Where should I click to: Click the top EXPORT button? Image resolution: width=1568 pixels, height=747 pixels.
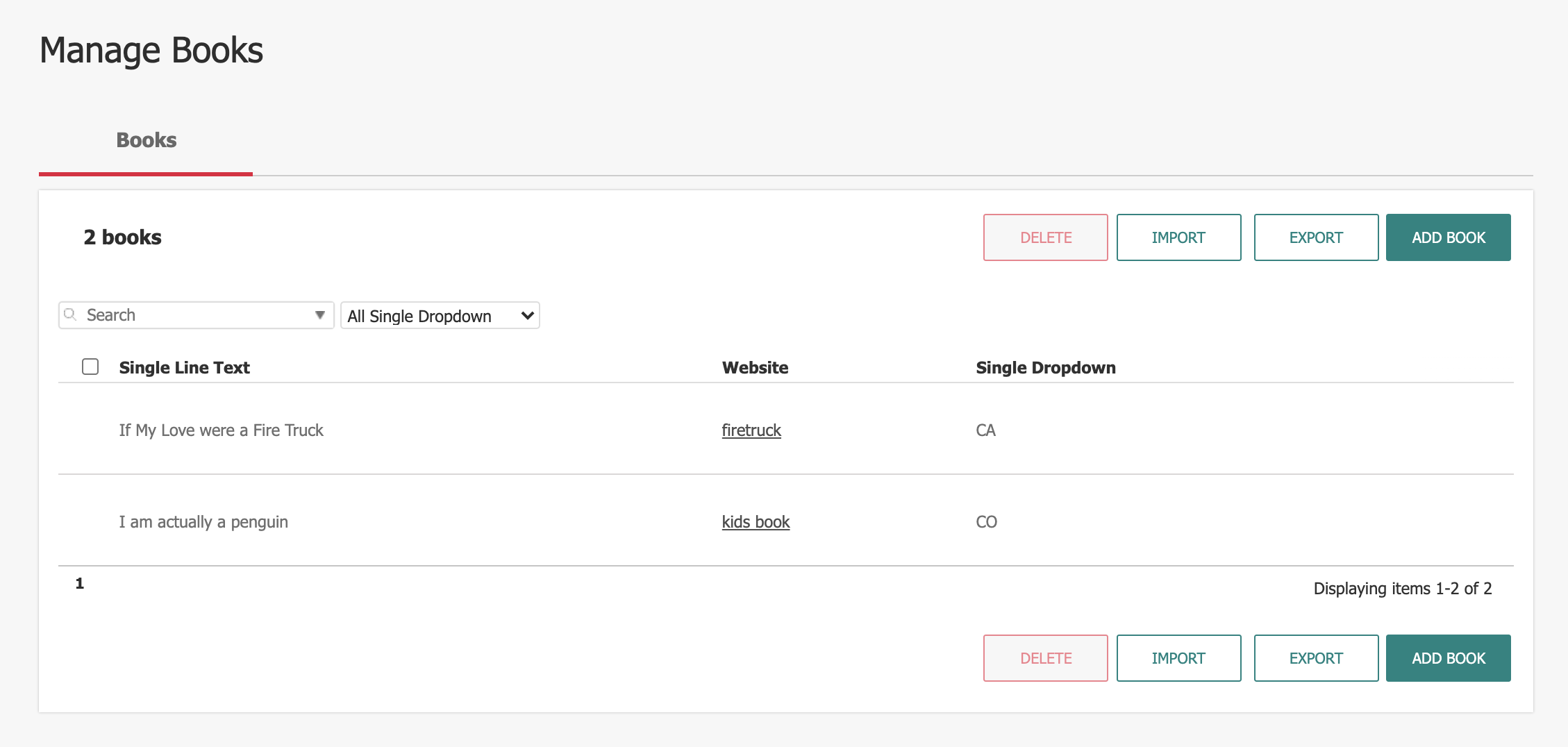(x=1316, y=237)
